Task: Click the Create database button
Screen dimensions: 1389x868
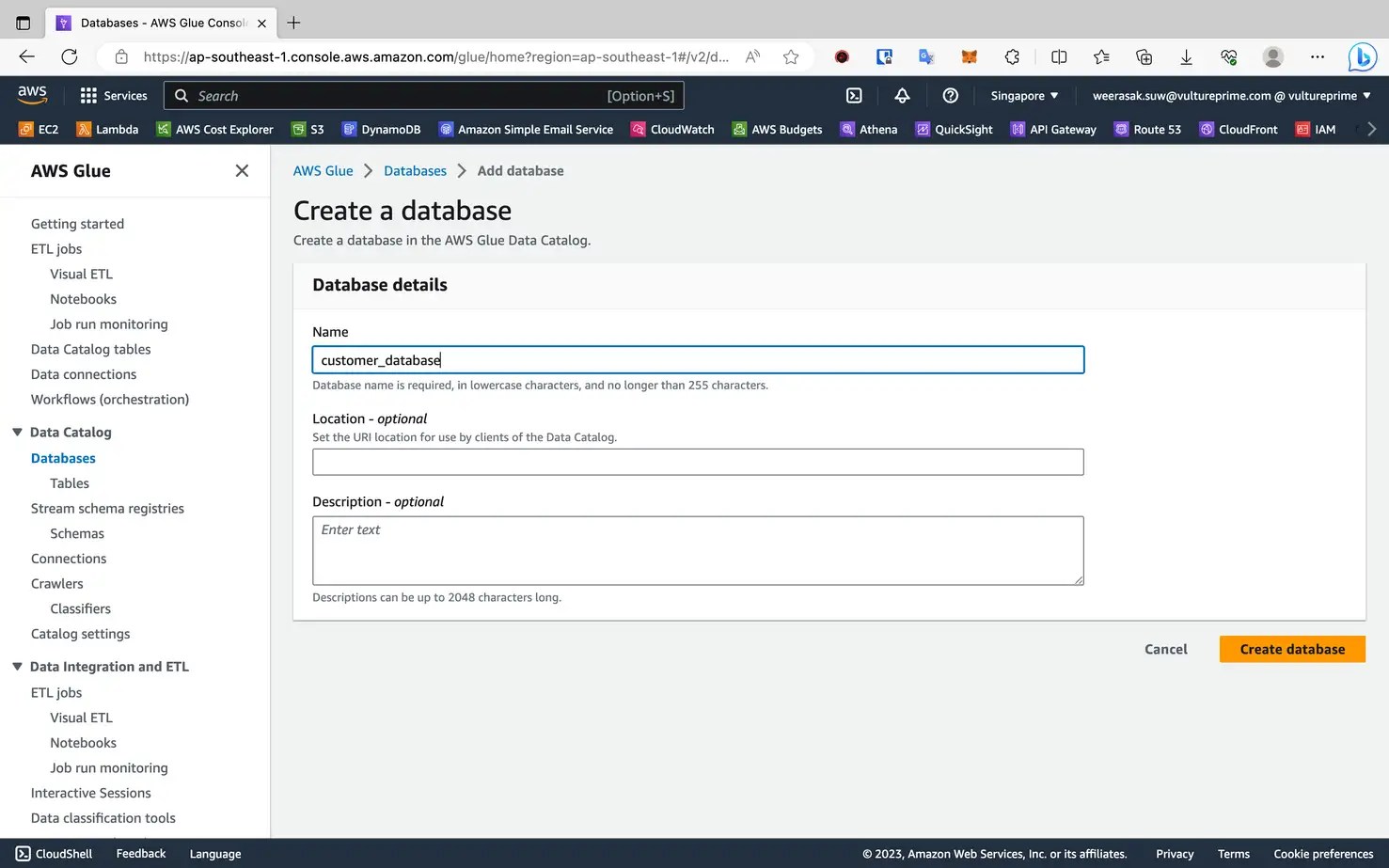Action: pyautogui.click(x=1291, y=649)
